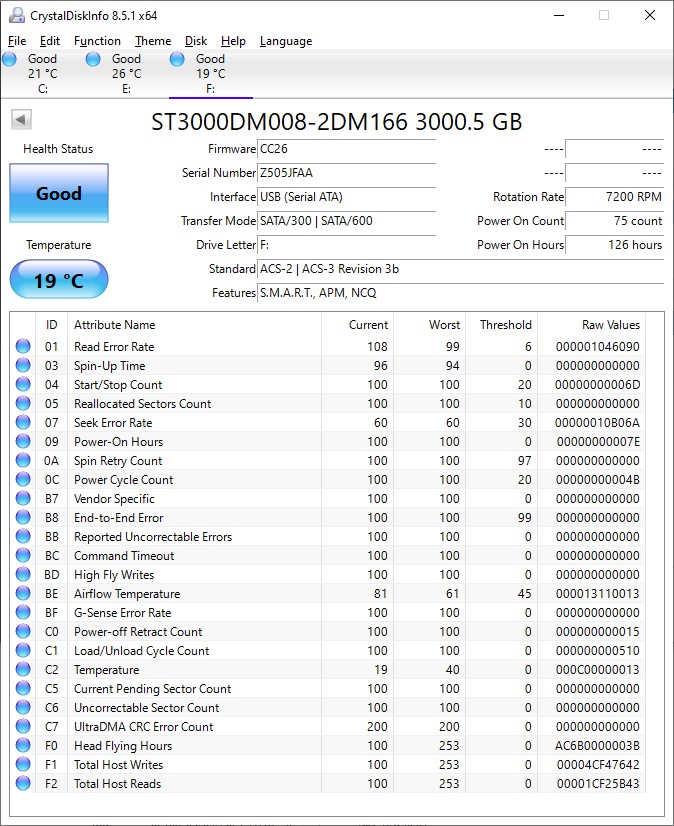Click the previous disk arrow button
Image resolution: width=674 pixels, height=826 pixels.
pos(21,120)
